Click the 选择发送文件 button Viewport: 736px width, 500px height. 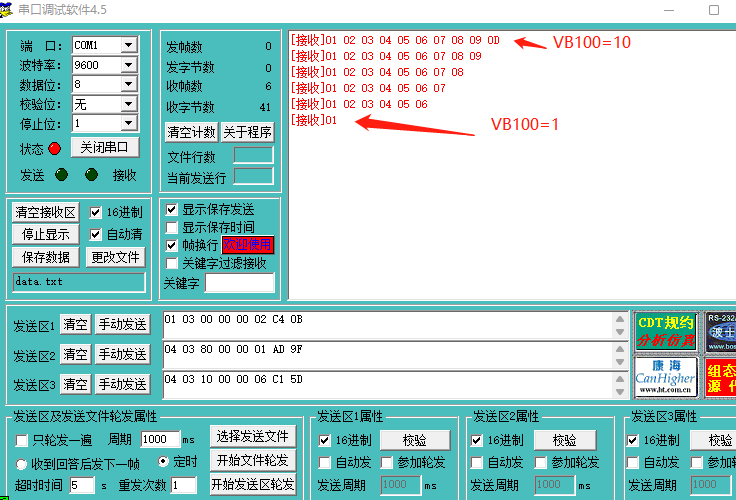click(x=252, y=436)
